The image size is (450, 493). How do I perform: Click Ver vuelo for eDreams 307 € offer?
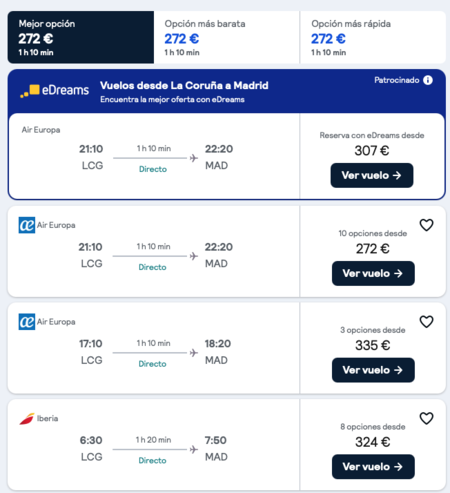372,175
